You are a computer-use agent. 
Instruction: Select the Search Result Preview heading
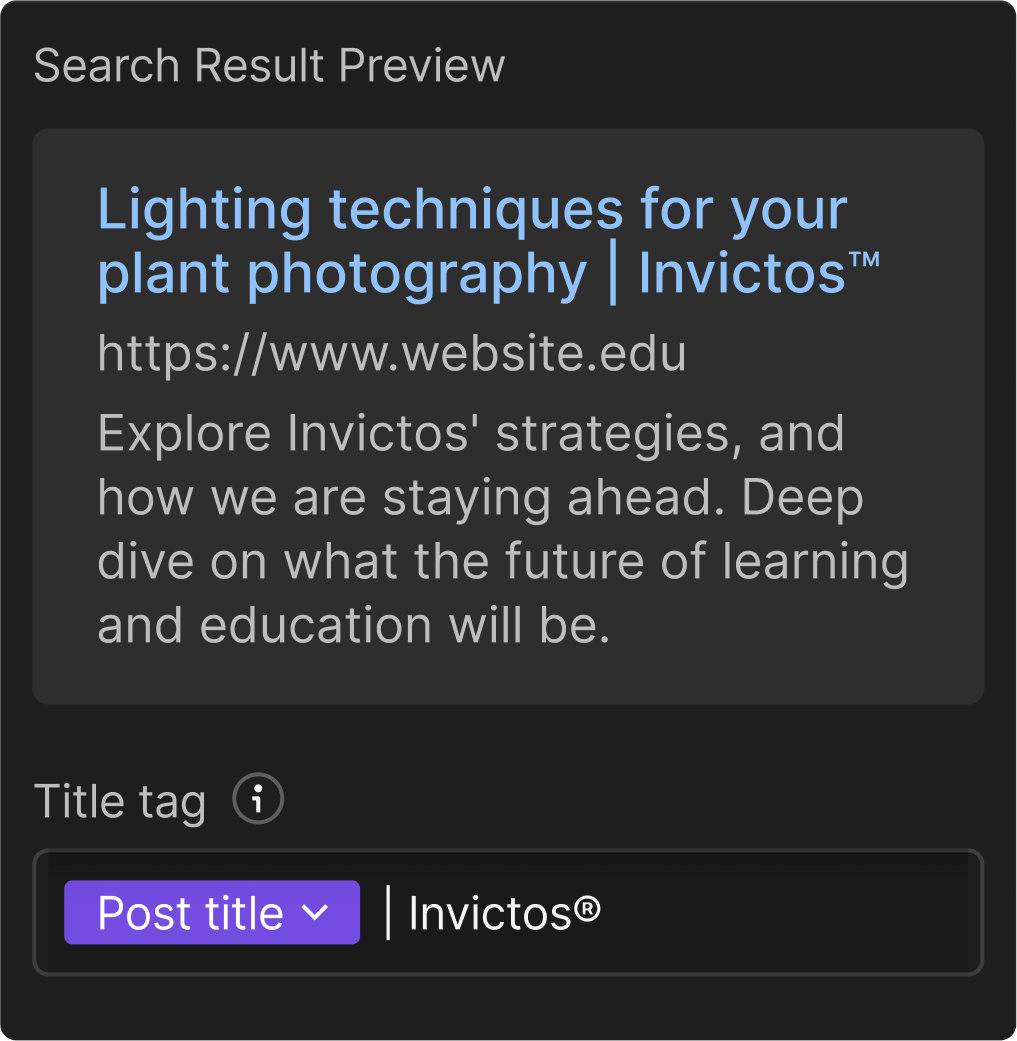(269, 66)
